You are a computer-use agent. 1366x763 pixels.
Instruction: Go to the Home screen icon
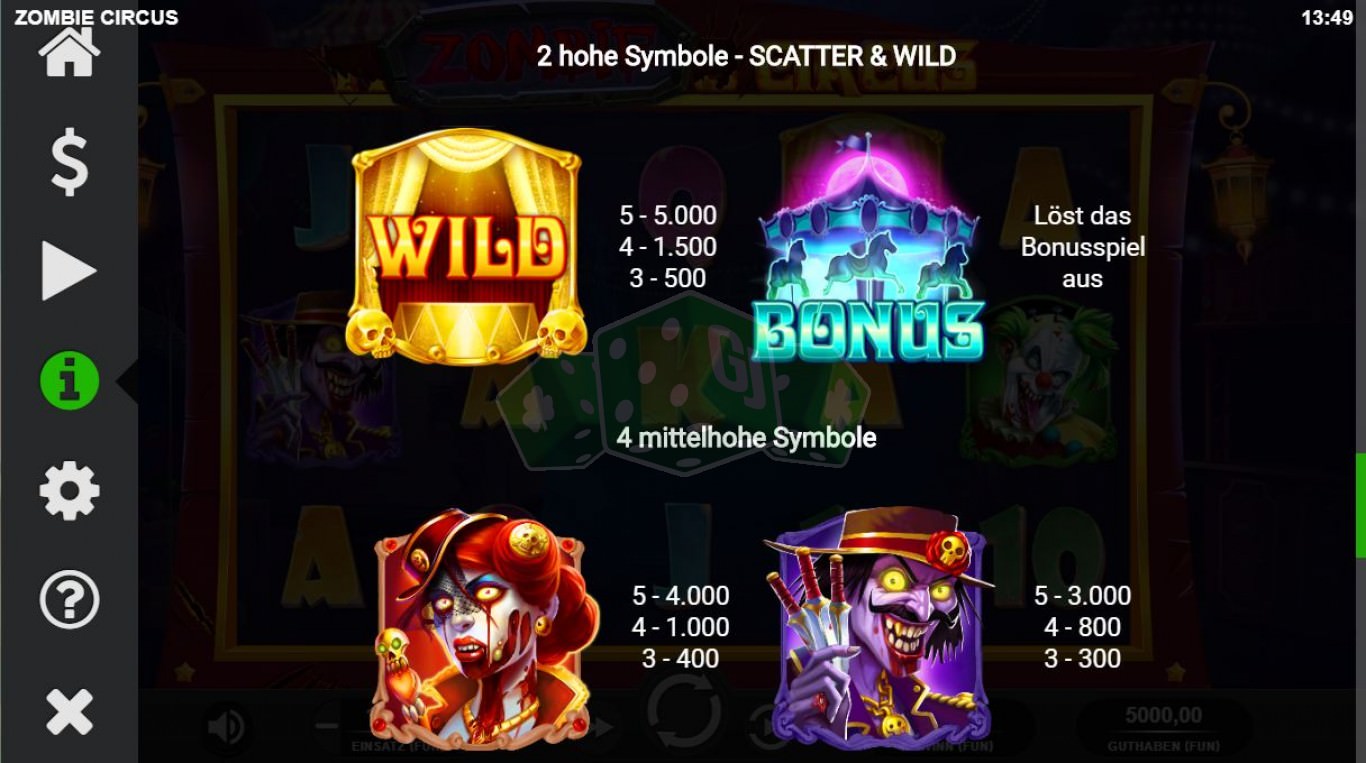(x=69, y=53)
